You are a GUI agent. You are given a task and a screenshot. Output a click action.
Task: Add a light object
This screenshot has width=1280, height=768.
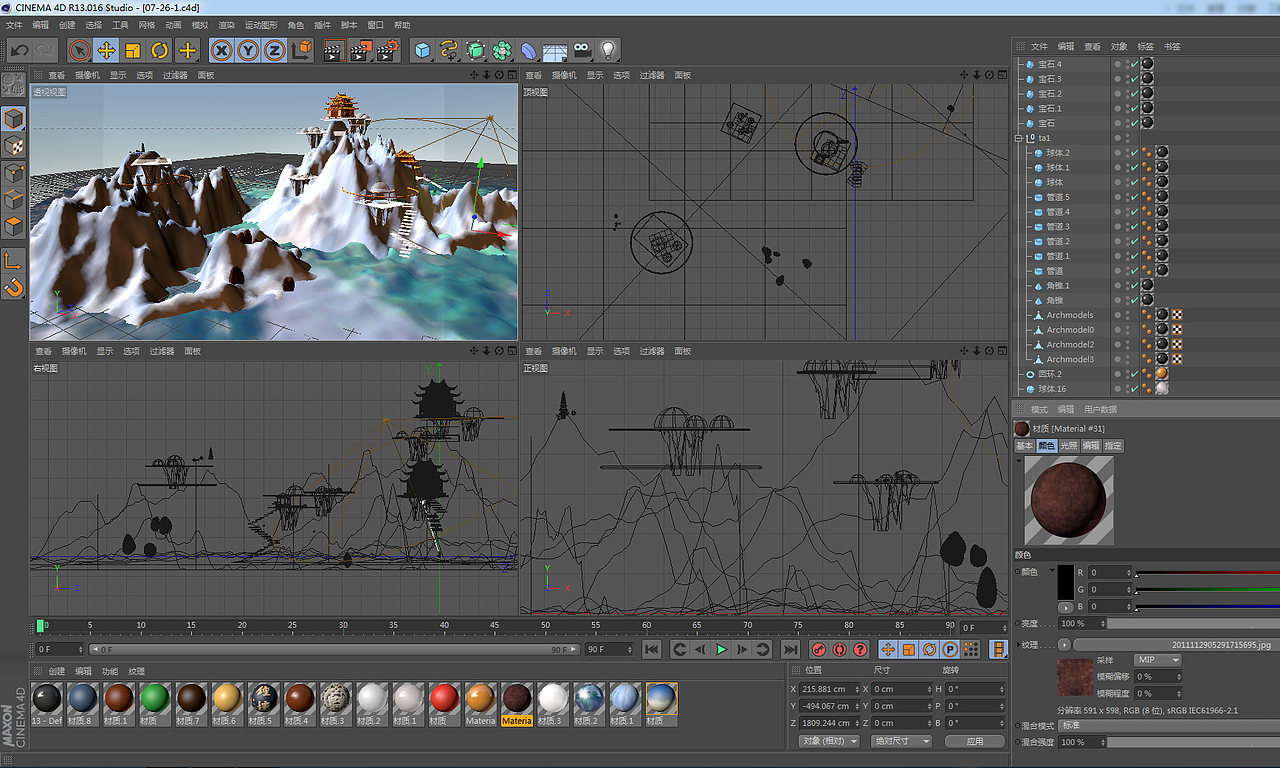[x=607, y=50]
